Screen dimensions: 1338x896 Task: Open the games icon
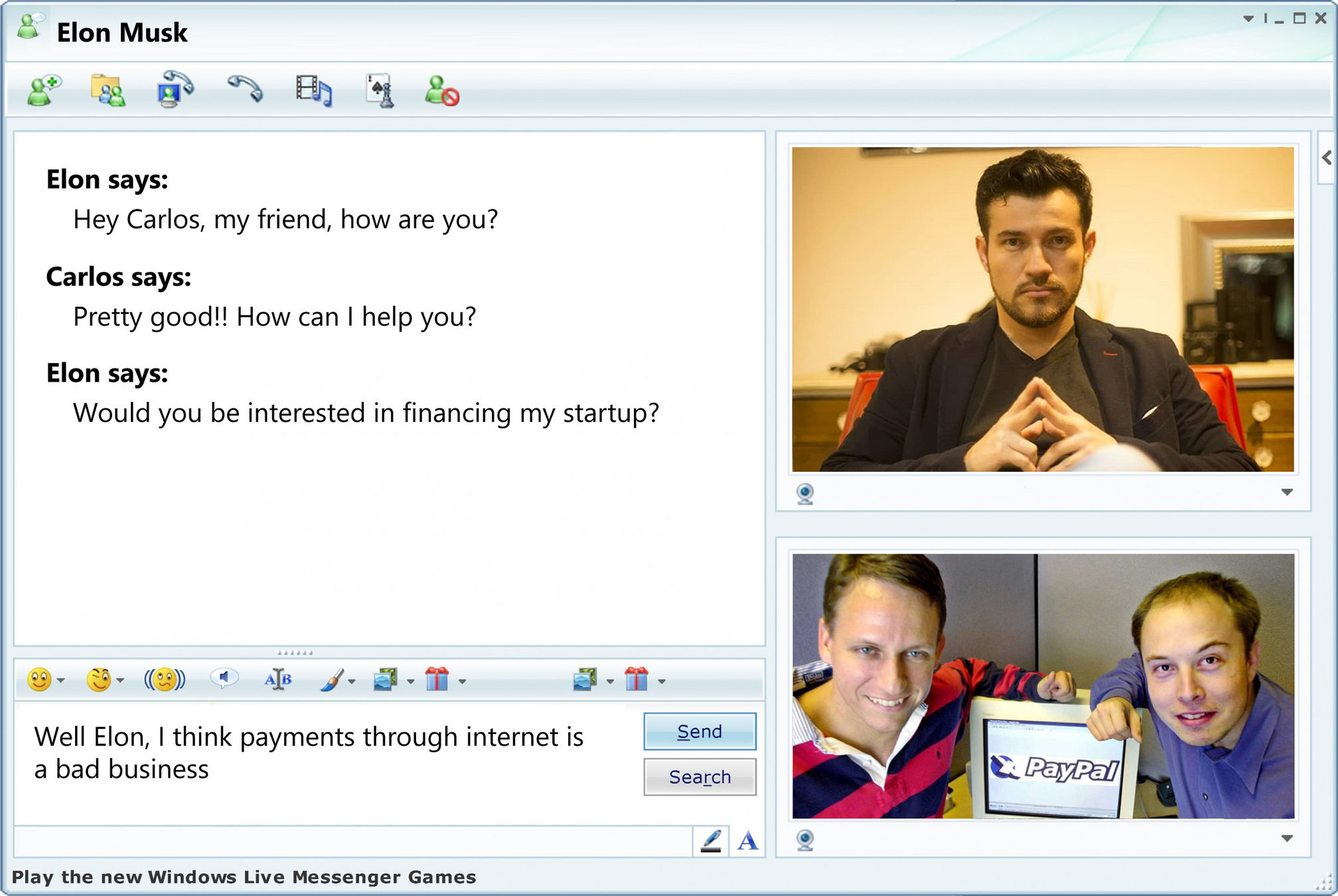[x=380, y=90]
